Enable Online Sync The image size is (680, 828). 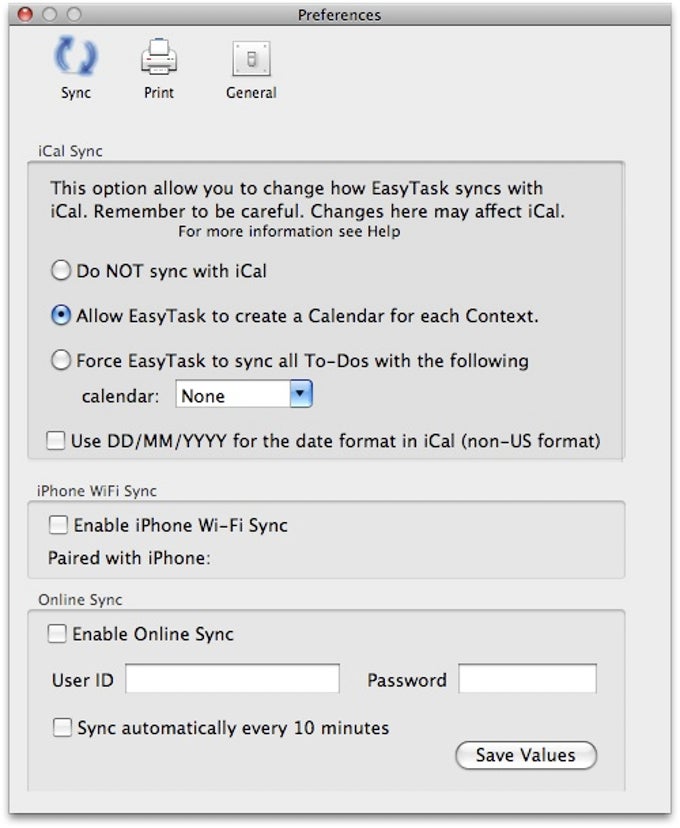(58, 633)
